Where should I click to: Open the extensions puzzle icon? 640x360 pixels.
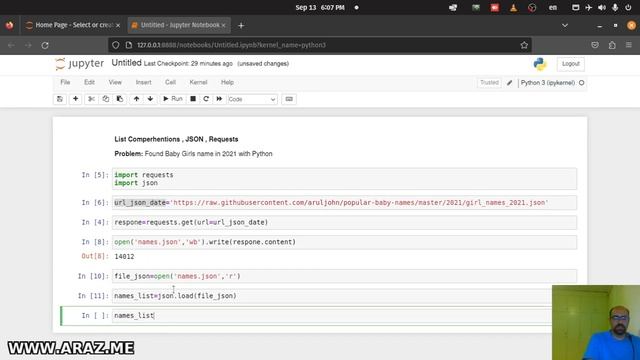point(612,45)
